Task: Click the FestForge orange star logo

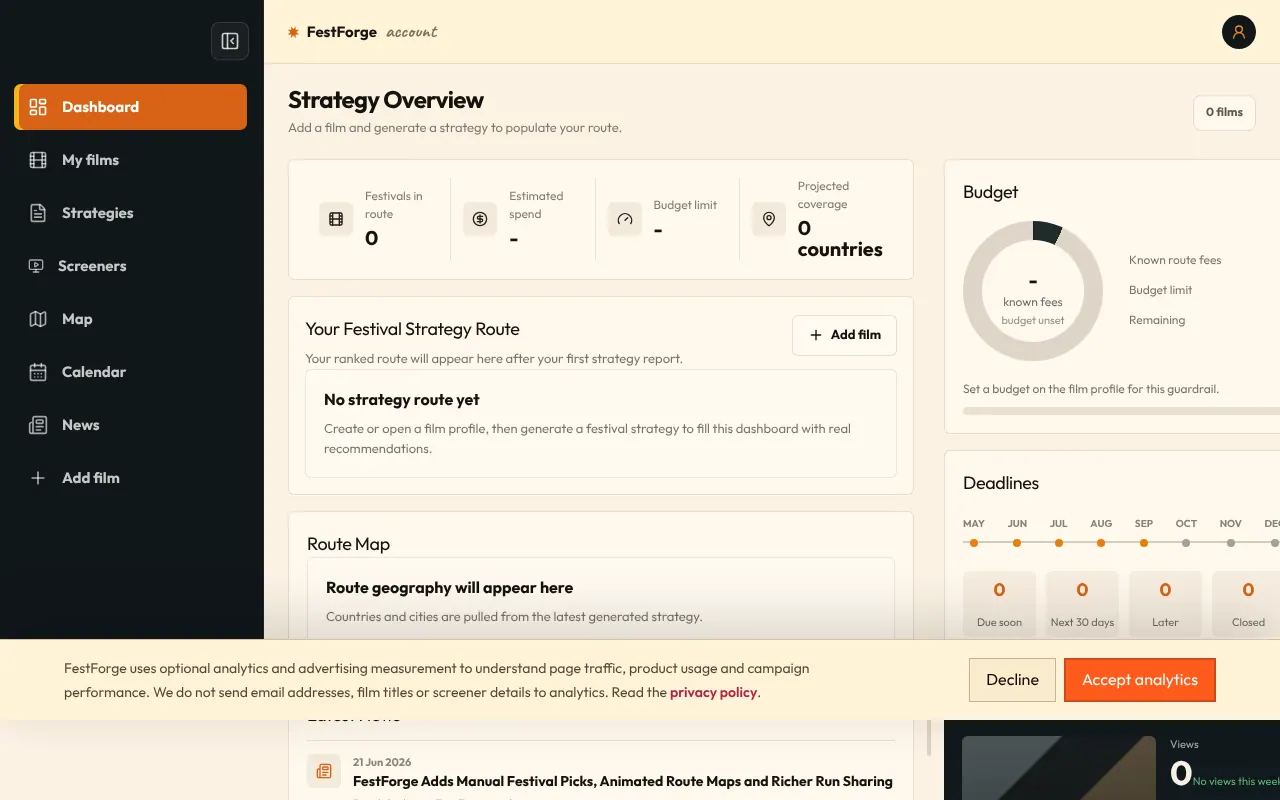Action: coord(293,32)
